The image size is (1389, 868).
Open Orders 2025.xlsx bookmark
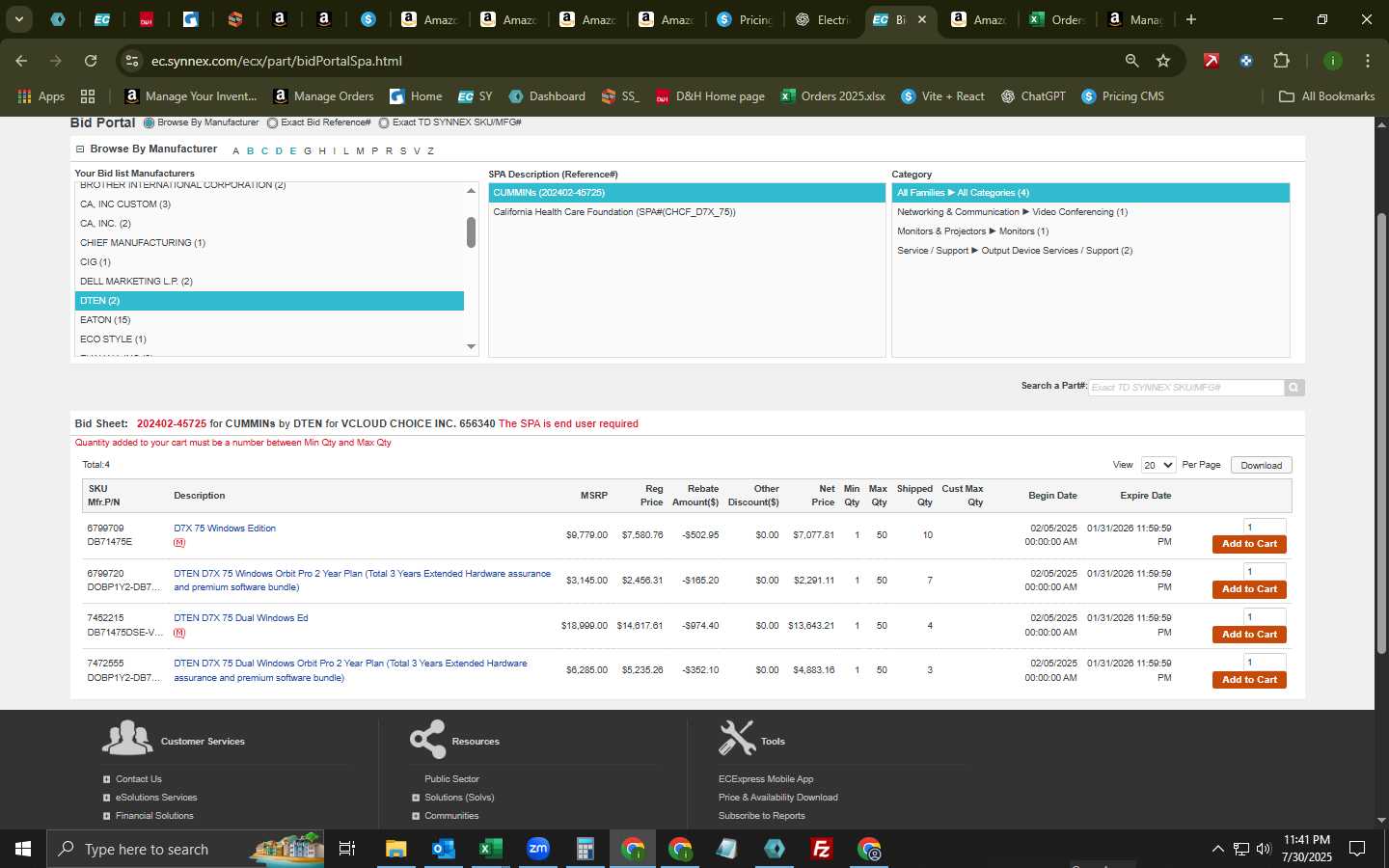point(832,96)
